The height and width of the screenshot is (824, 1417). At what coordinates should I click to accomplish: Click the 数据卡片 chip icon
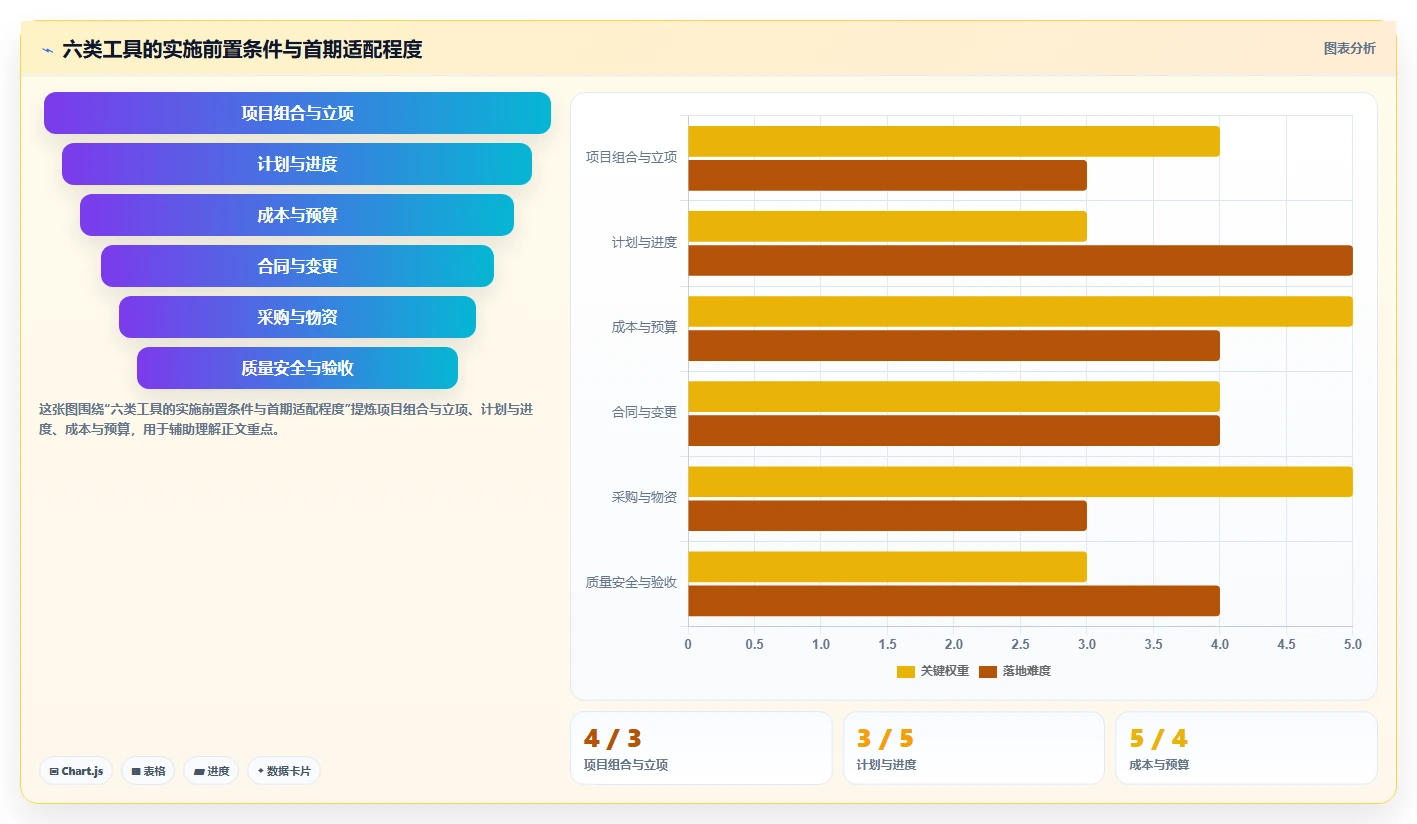(x=261, y=771)
